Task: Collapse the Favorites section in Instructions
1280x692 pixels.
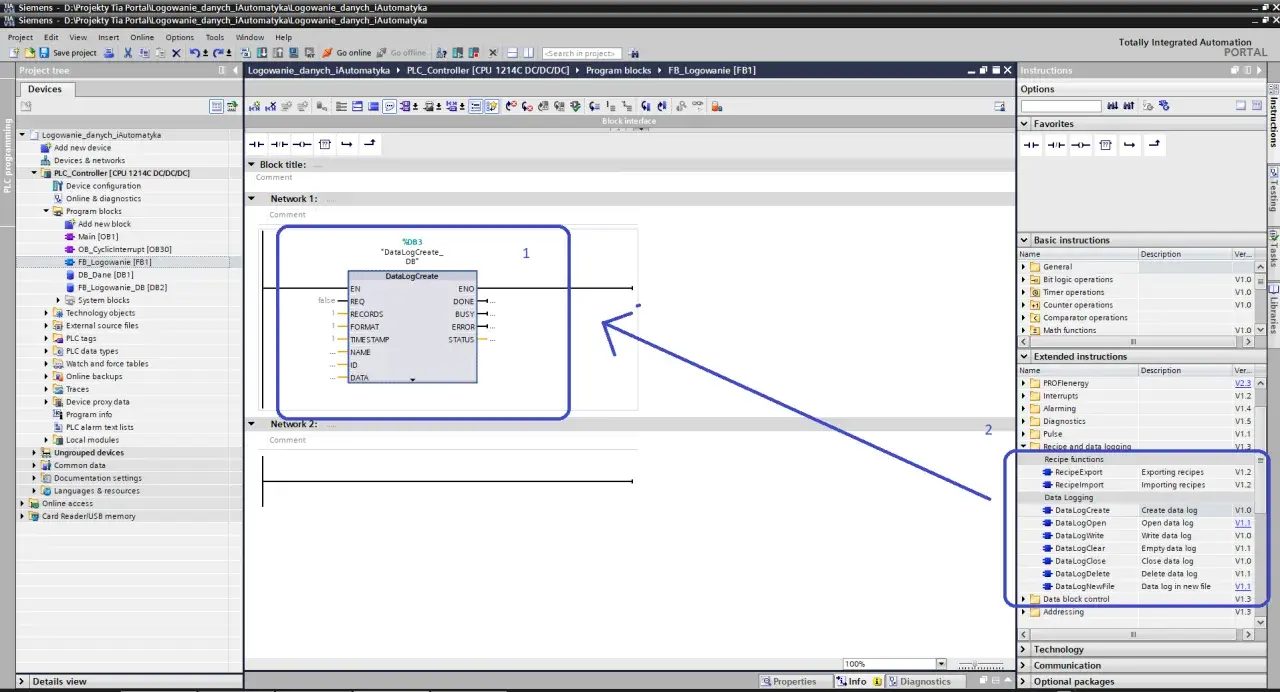Action: coord(1025,124)
